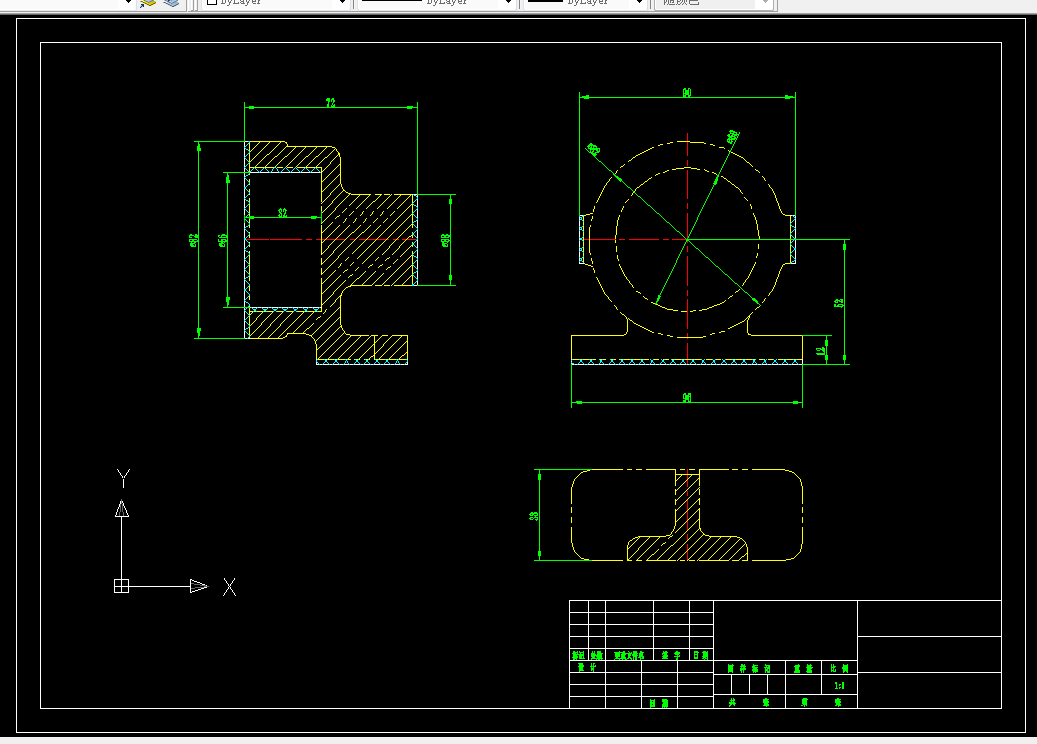
Task: Select the ø56 bore diameter dimension text
Action: [223, 240]
